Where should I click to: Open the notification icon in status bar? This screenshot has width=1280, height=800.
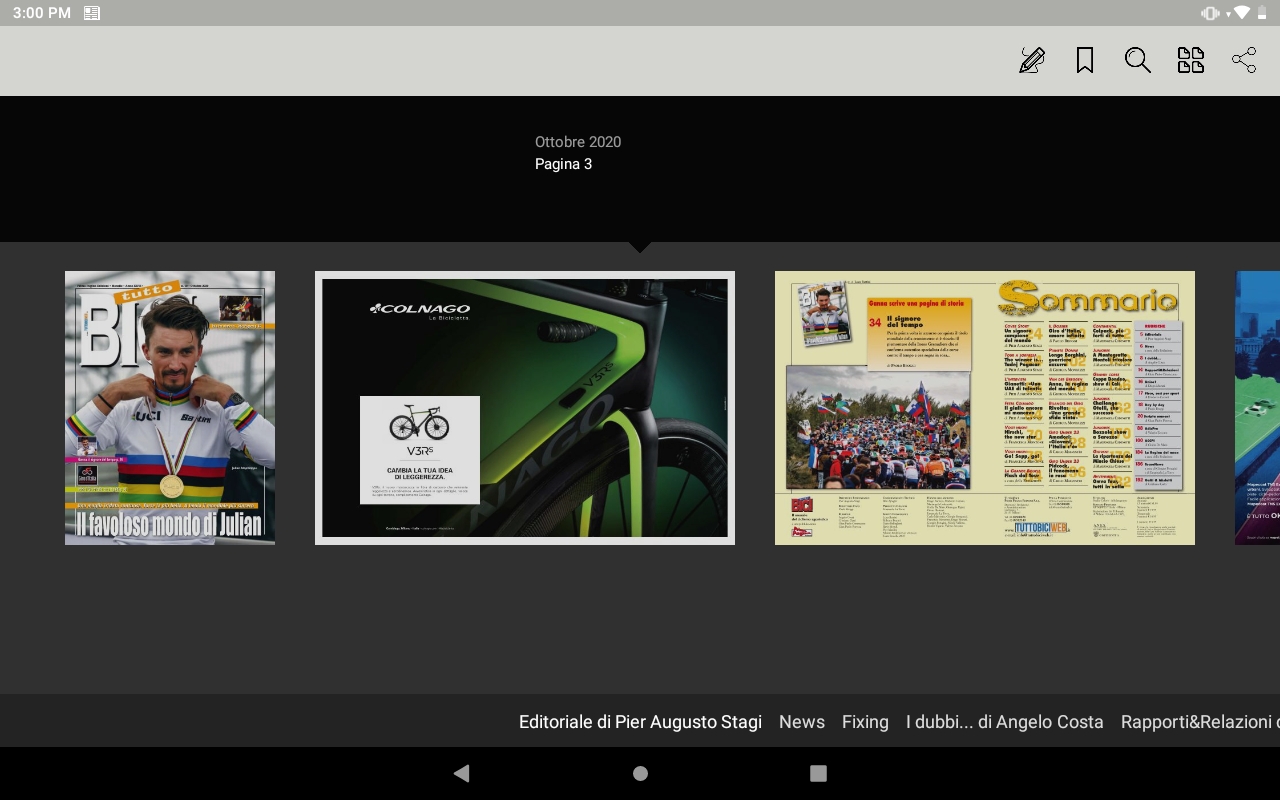[92, 13]
